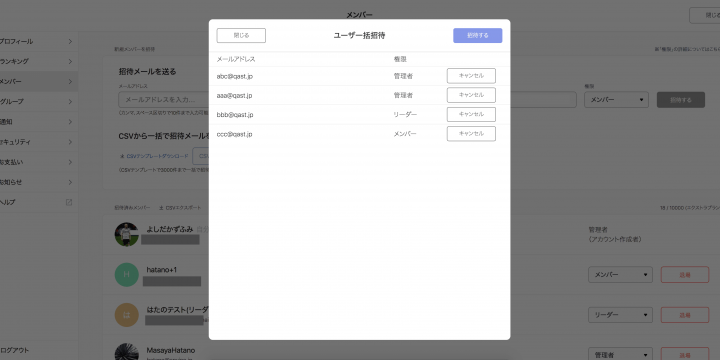Select the bbb@qast.jp email text

[x=235, y=115]
